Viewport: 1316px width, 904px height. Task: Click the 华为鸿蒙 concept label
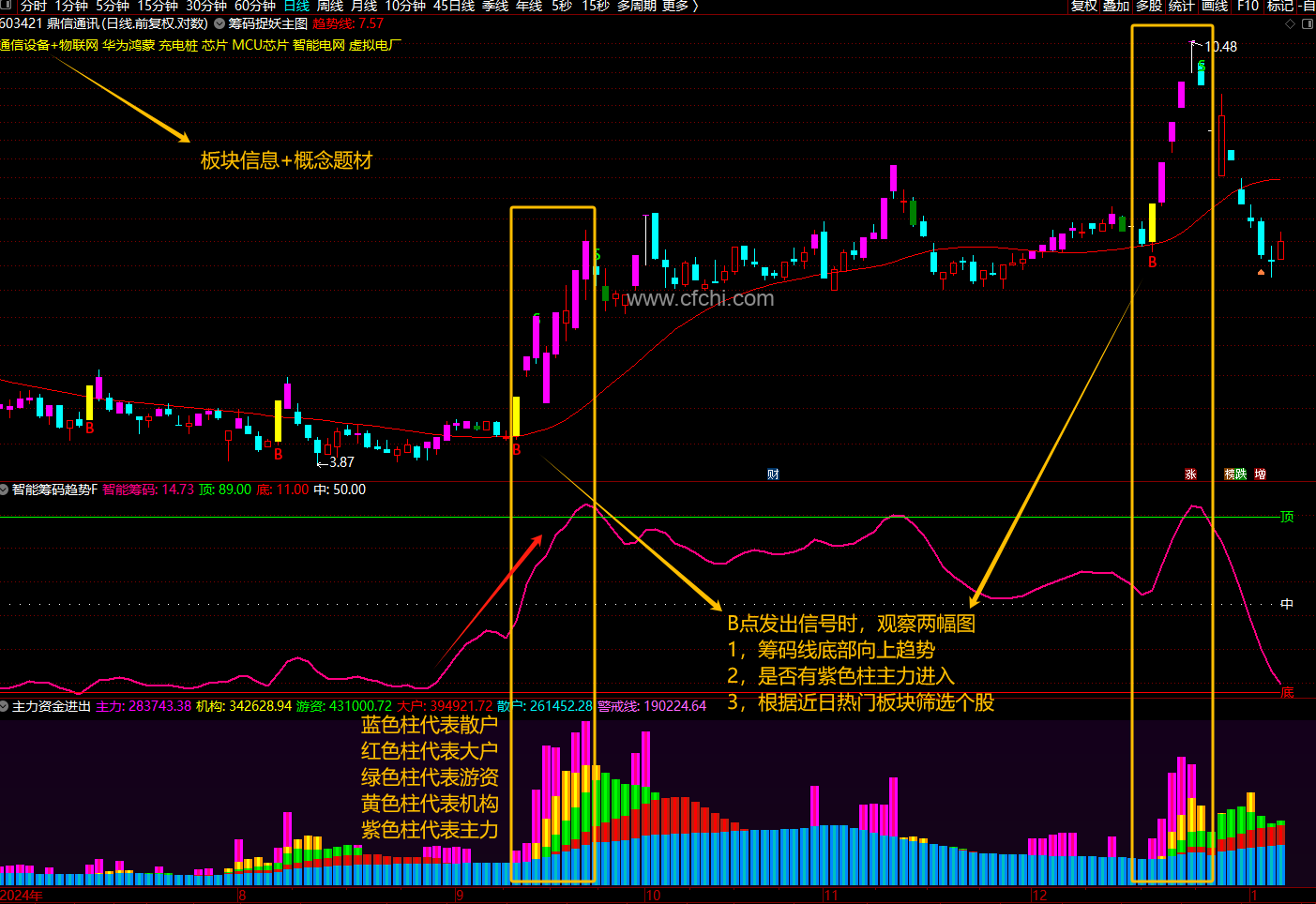[129, 45]
